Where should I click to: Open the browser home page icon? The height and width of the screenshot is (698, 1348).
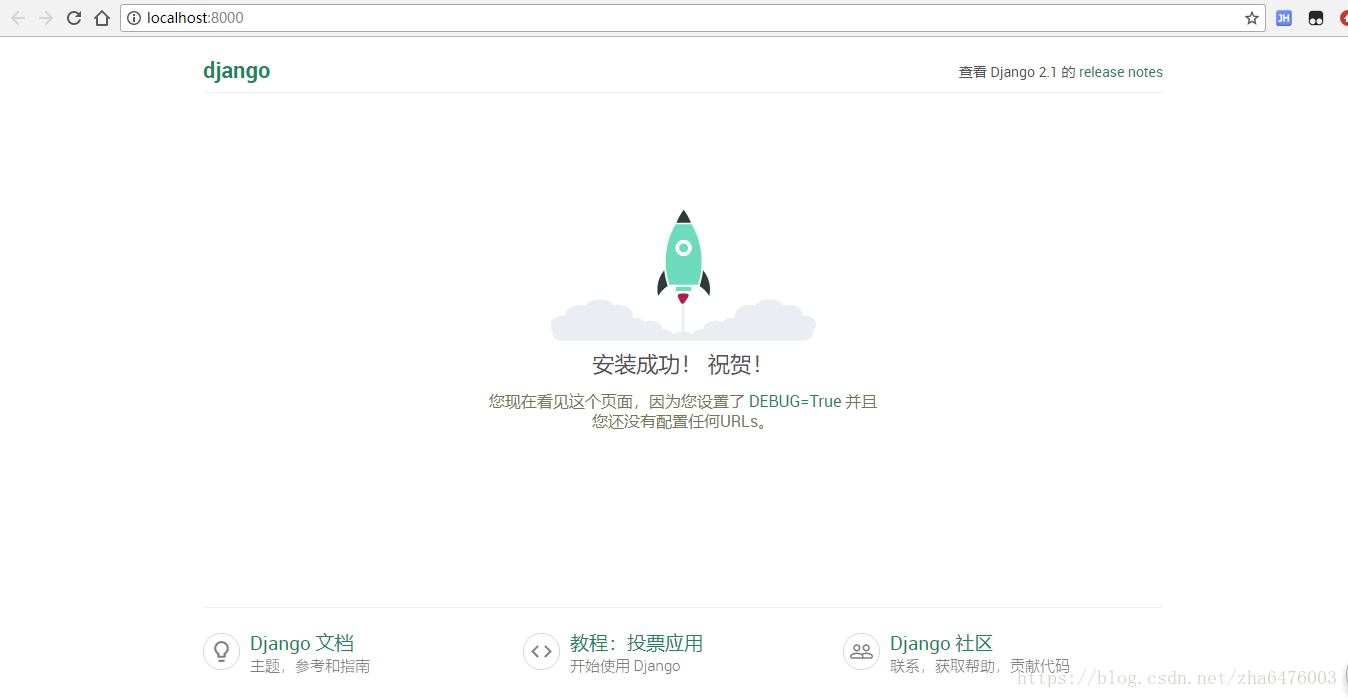click(x=102, y=18)
